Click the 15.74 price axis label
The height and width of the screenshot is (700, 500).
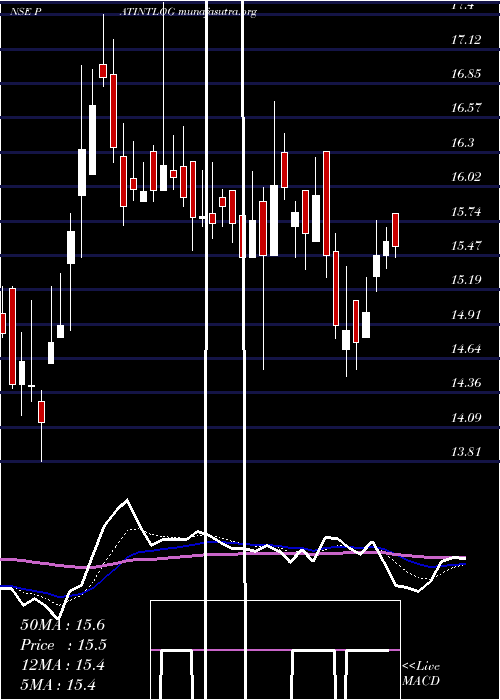[x=466, y=211]
